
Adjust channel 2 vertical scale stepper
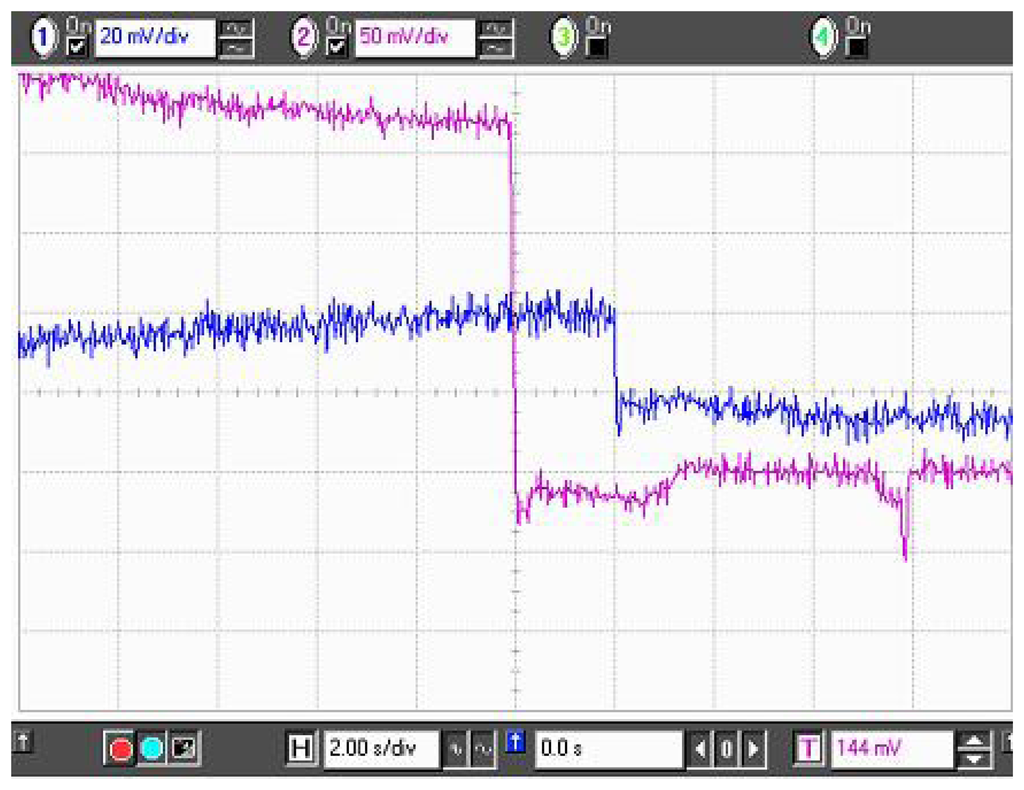pyautogui.click(x=494, y=40)
